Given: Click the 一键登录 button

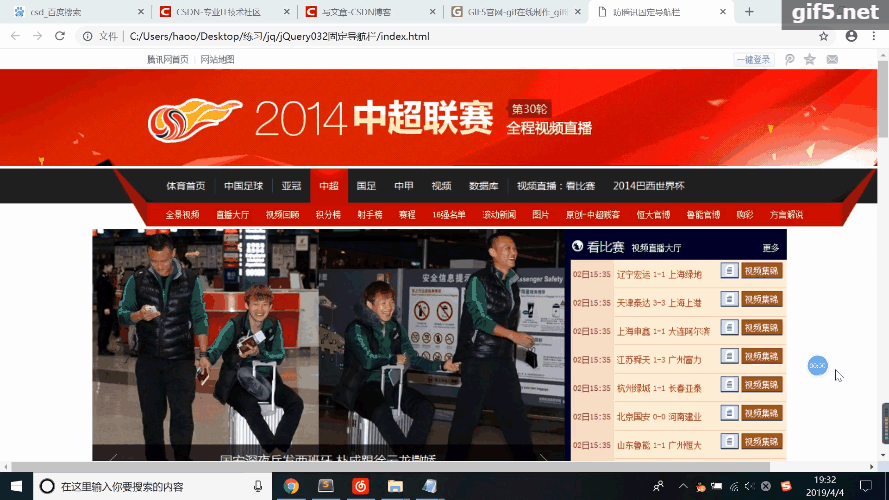Looking at the screenshot, I should coord(753,60).
